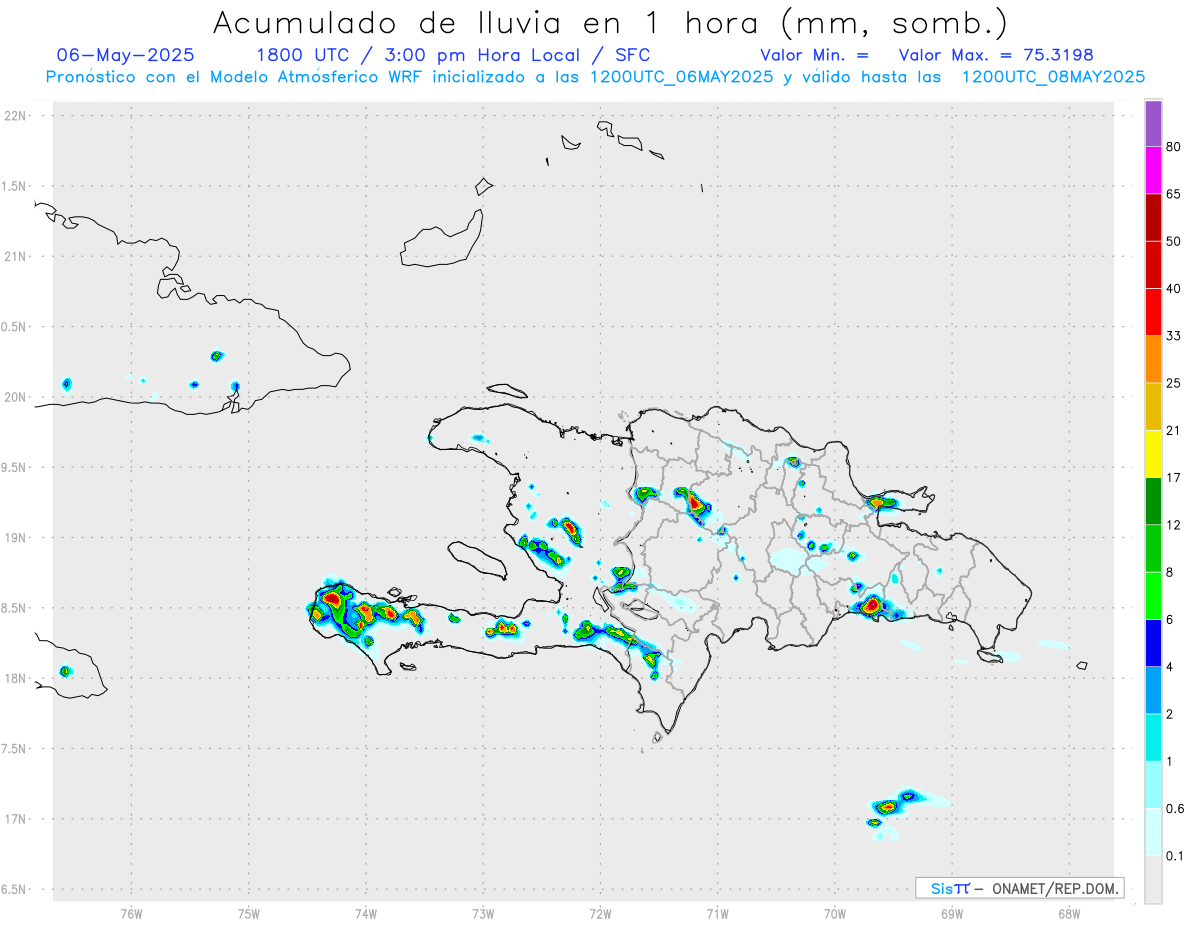Click the dark red 50–65 mm colorbar segment
Viewport: 1200px width, 927px height.
[1153, 218]
